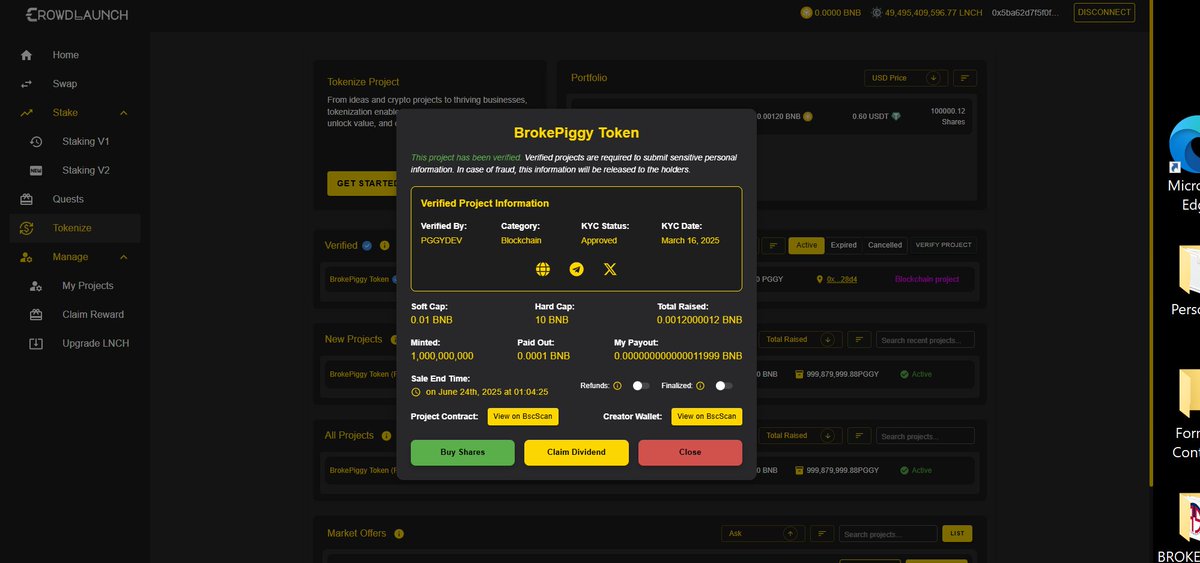Click the New Projects filter list icon
The width and height of the screenshot is (1200, 563).
[860, 340]
